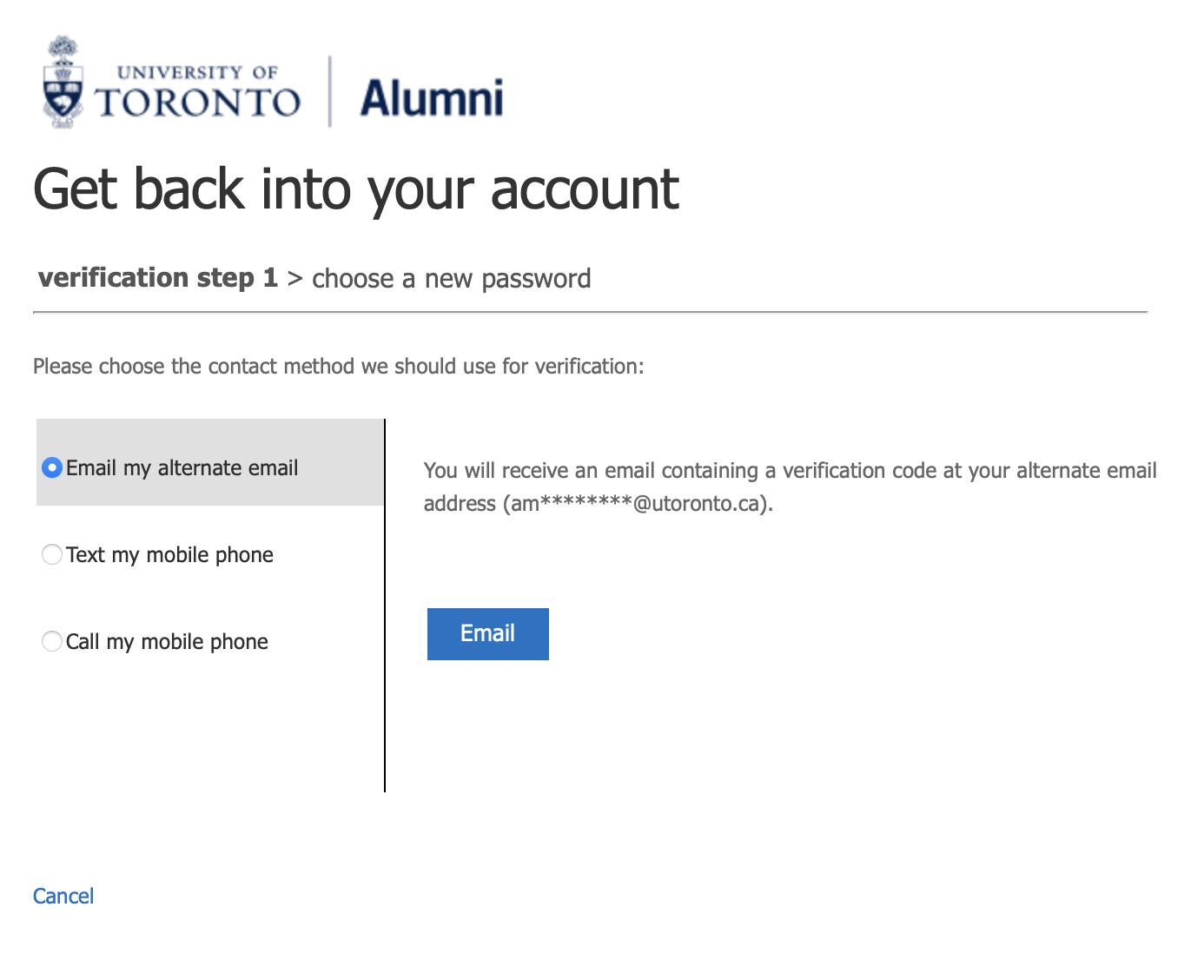Click the Cancel link
This screenshot has height=980, width=1204.
[63, 896]
